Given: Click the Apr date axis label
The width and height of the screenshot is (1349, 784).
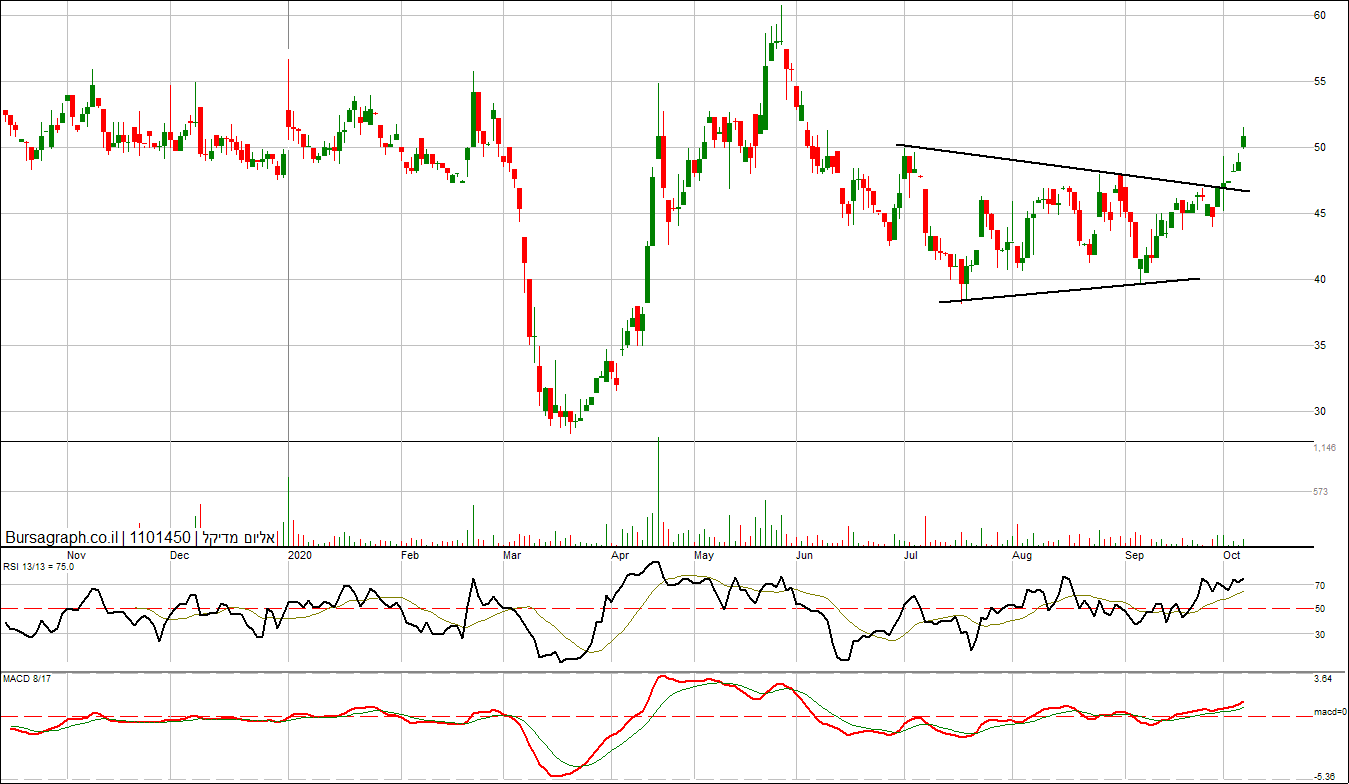Looking at the screenshot, I should pyautogui.click(x=620, y=554).
